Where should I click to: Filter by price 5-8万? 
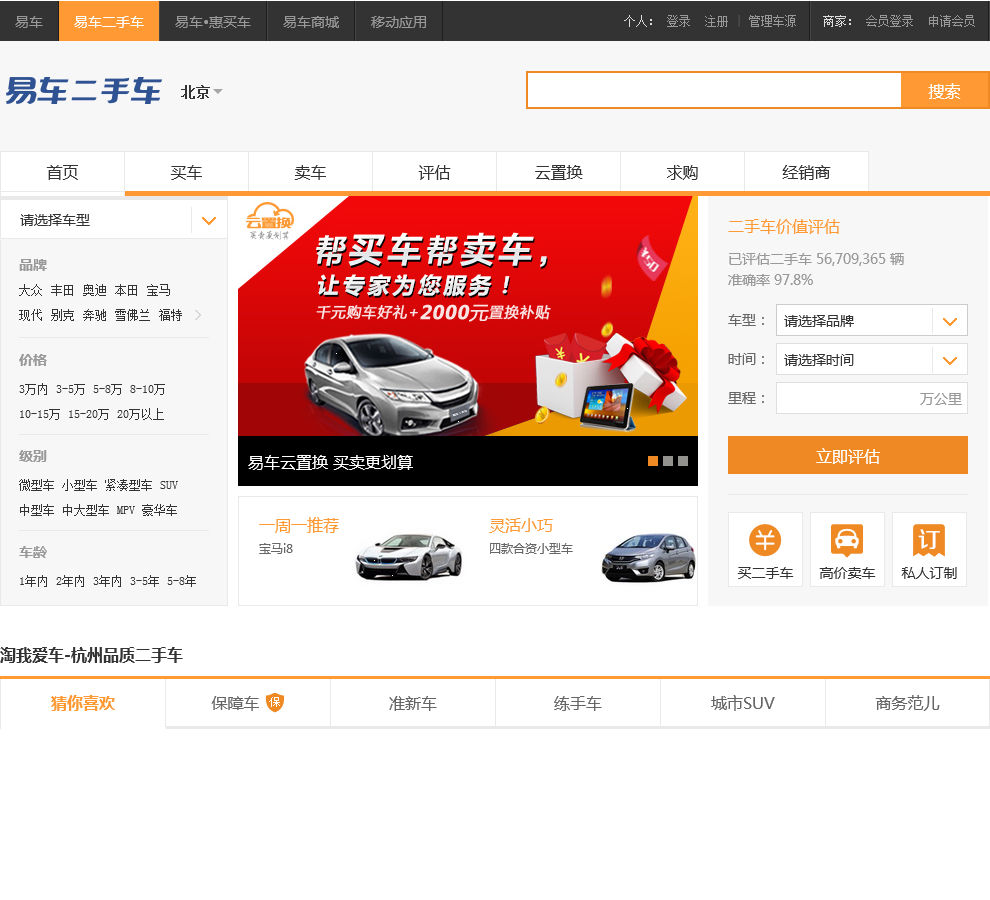[x=107, y=389]
